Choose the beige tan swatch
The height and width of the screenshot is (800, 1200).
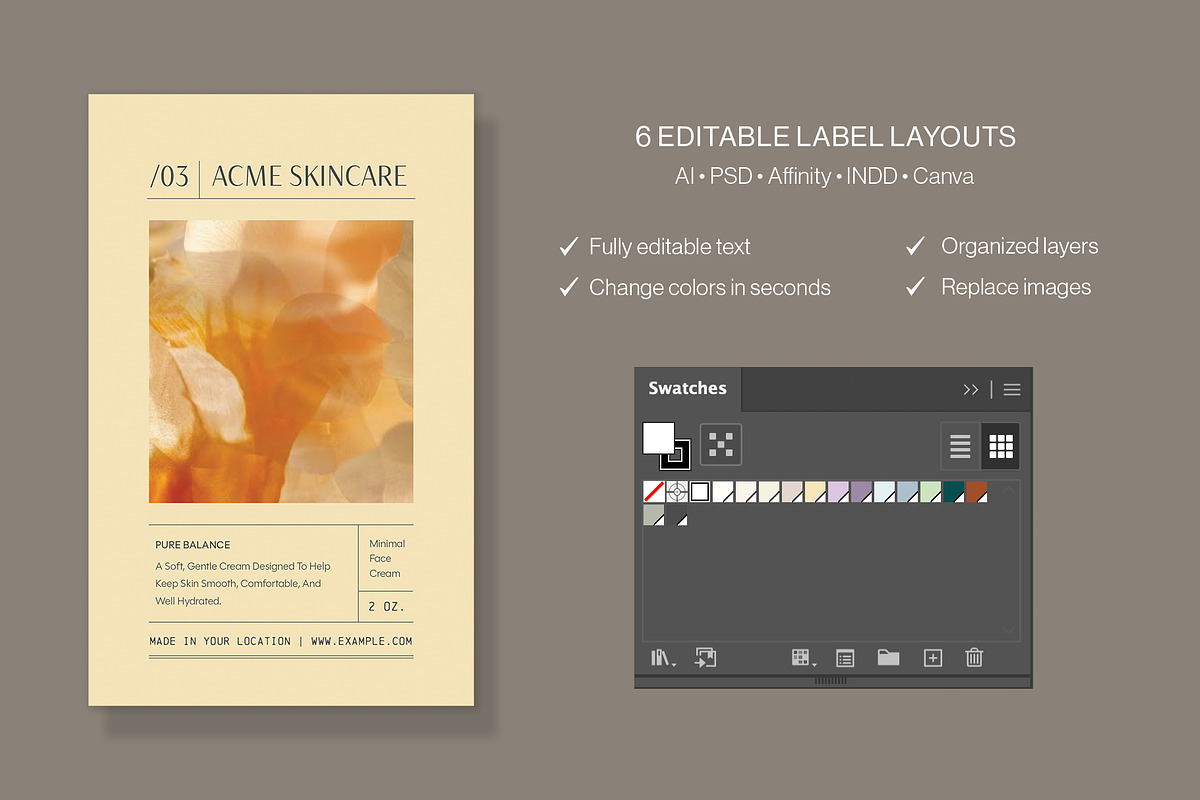click(792, 492)
